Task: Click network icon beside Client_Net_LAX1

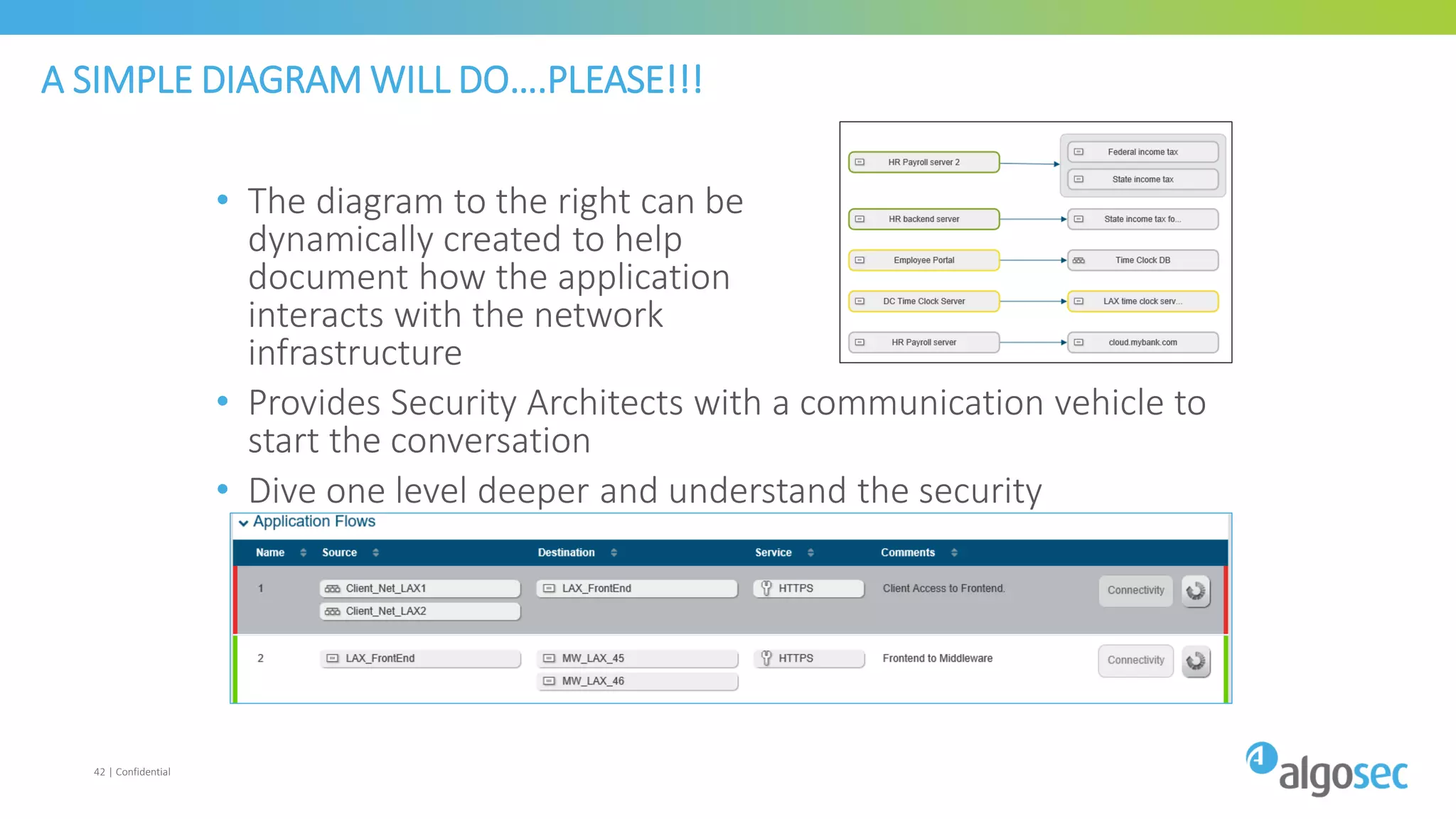Action: click(x=332, y=589)
